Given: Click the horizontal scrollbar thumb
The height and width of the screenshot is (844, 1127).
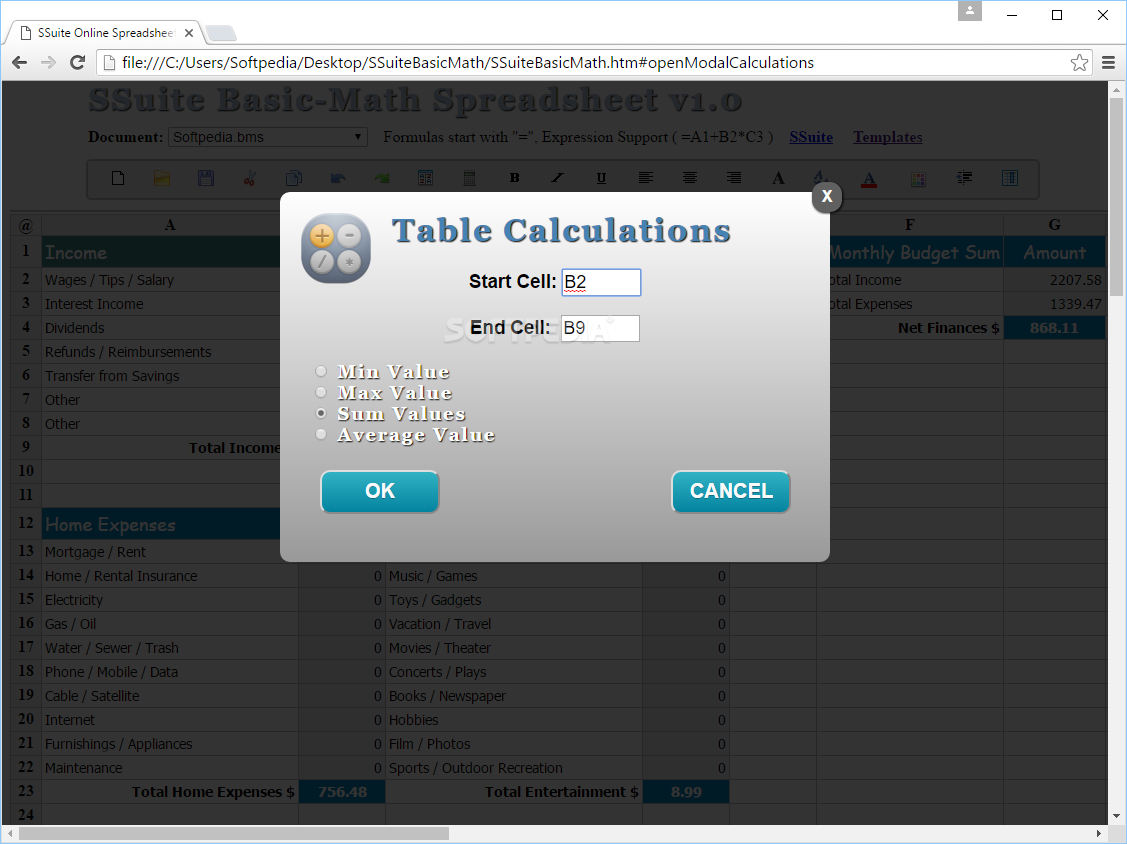Looking at the screenshot, I should [234, 833].
